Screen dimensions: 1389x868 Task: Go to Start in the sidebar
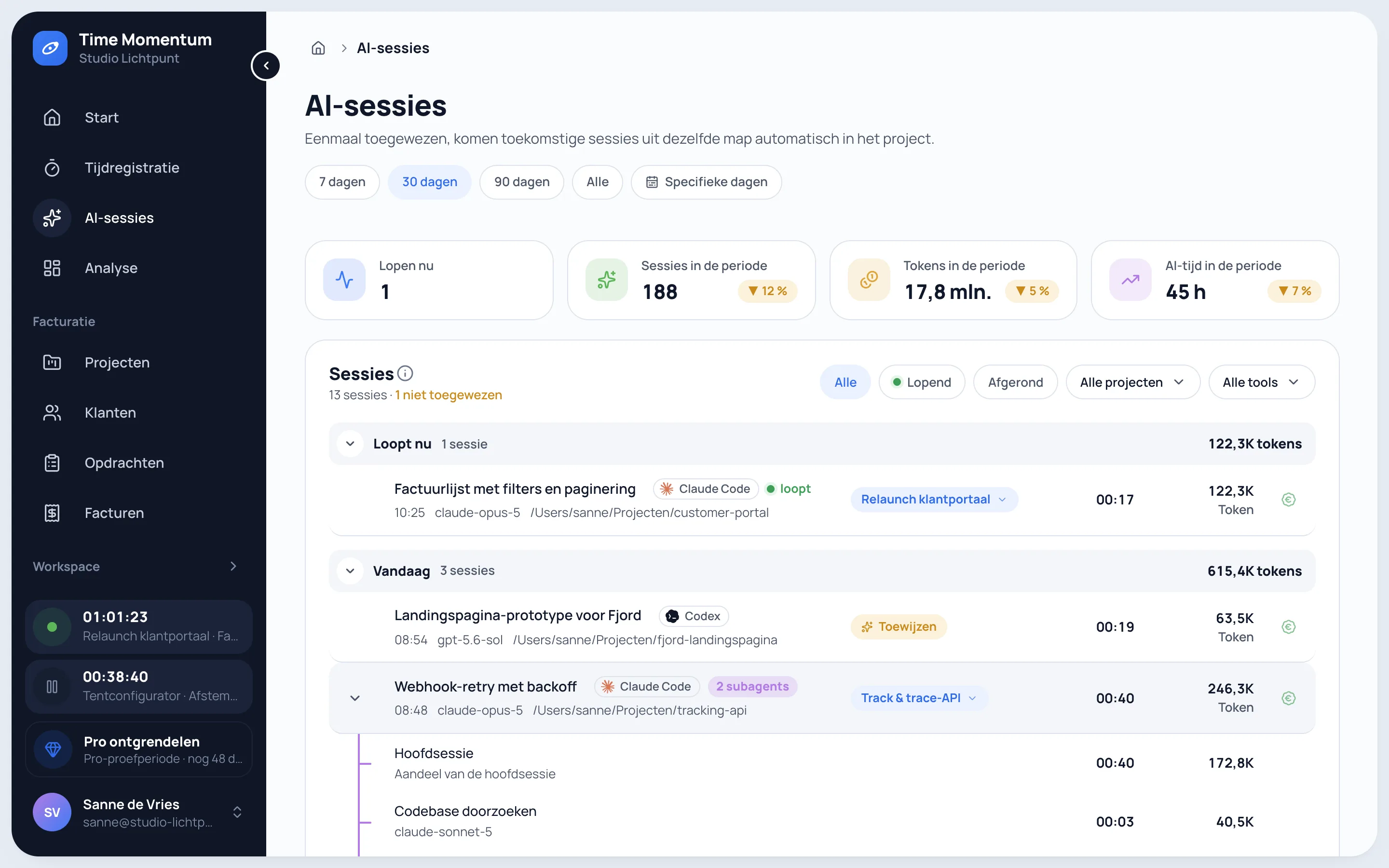pos(139,118)
